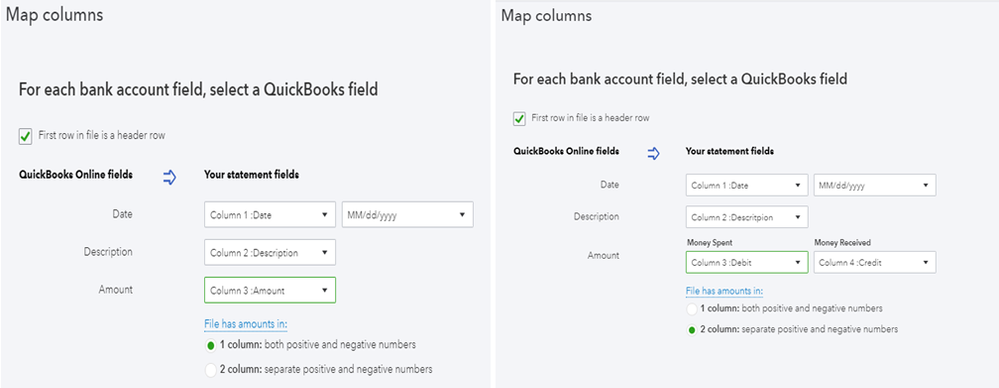Open Column 3 :Debit Money Spent dropdown
This screenshot has width=999, height=388.
click(x=747, y=262)
